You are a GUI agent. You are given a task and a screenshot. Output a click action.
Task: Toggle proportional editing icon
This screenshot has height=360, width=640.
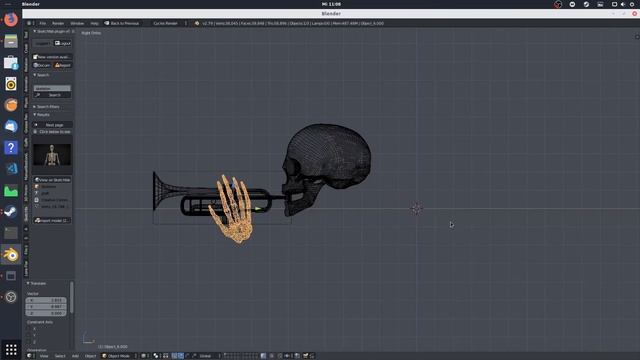point(271,356)
